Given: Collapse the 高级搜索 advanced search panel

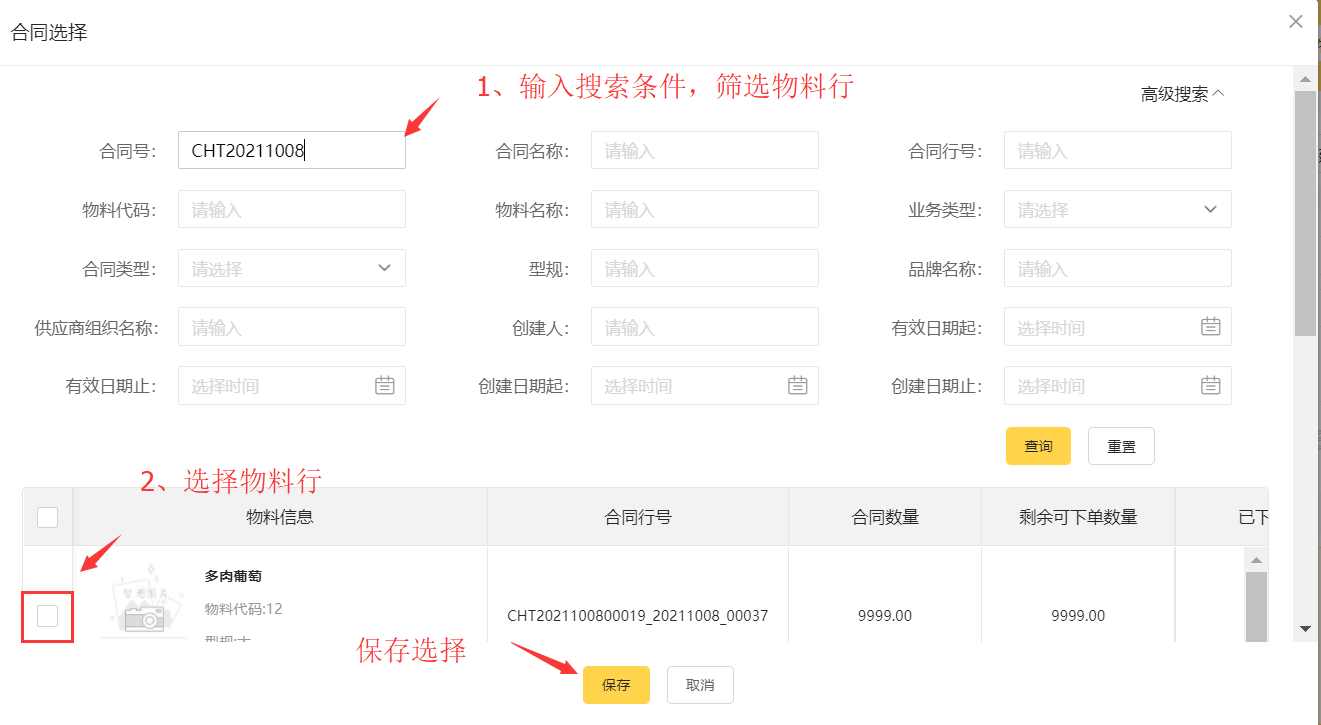Looking at the screenshot, I should click(x=1182, y=95).
